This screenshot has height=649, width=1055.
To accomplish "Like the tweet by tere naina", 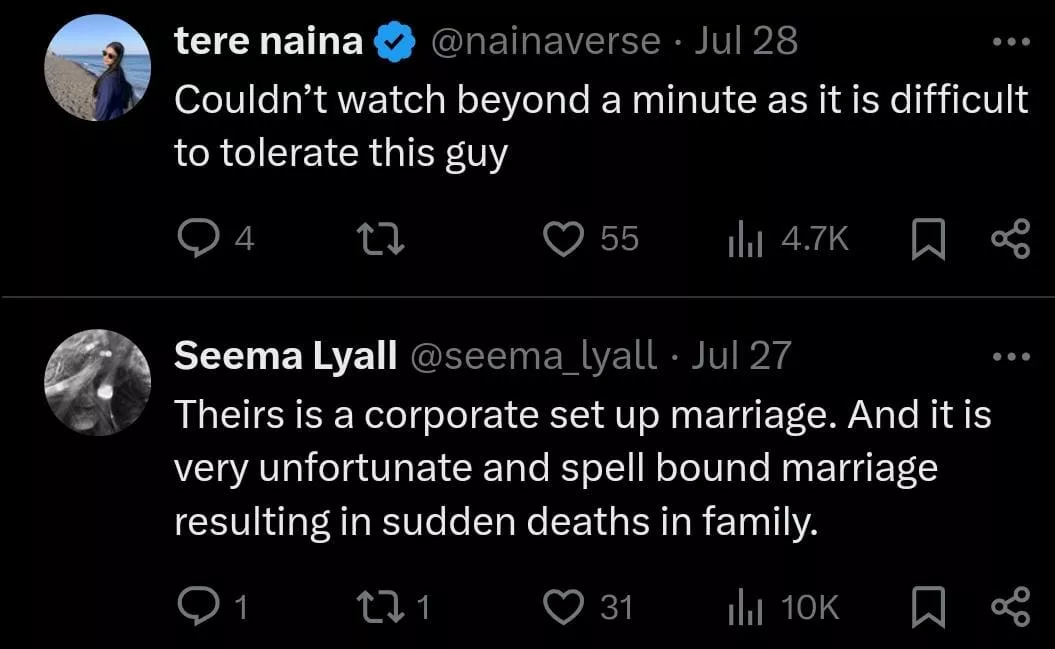I will coord(562,239).
